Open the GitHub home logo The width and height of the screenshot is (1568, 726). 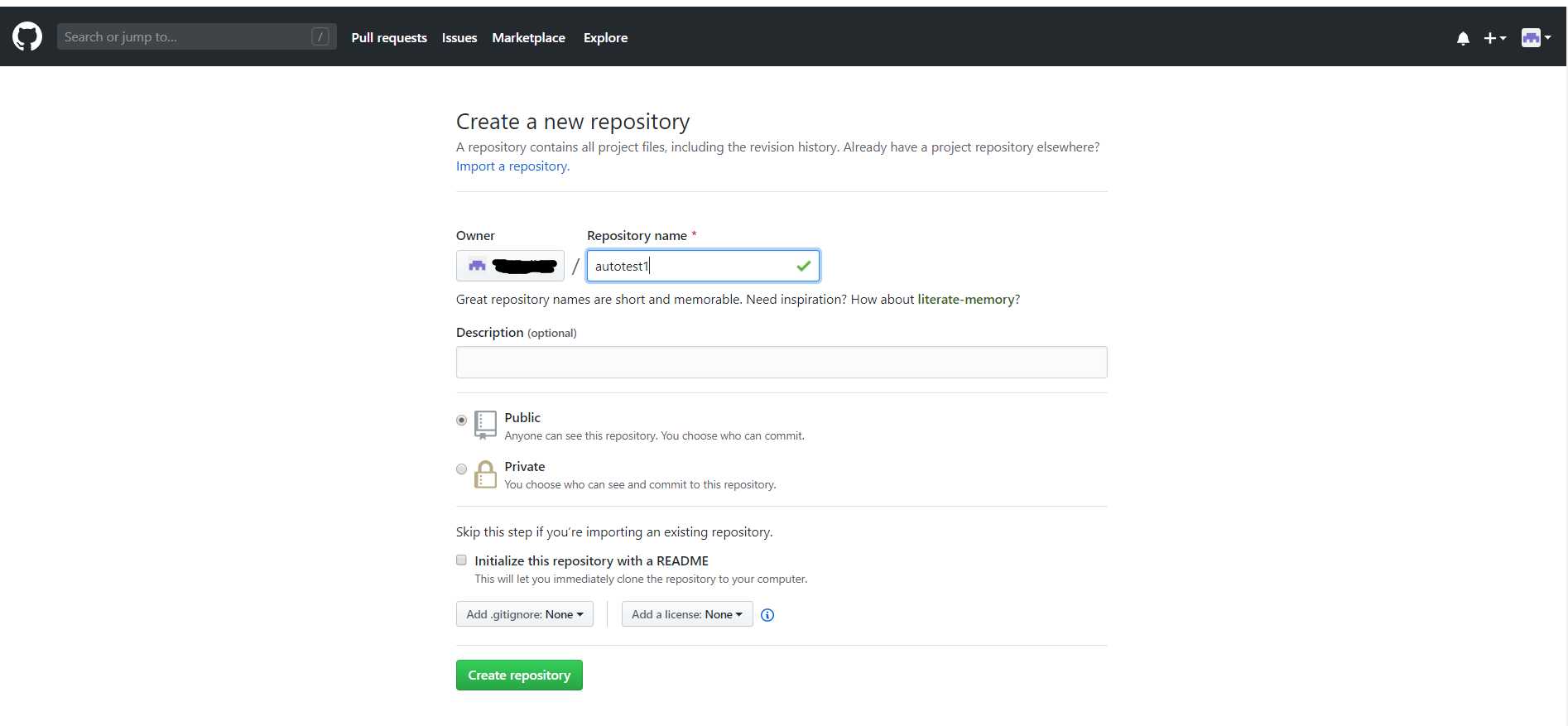(x=27, y=36)
